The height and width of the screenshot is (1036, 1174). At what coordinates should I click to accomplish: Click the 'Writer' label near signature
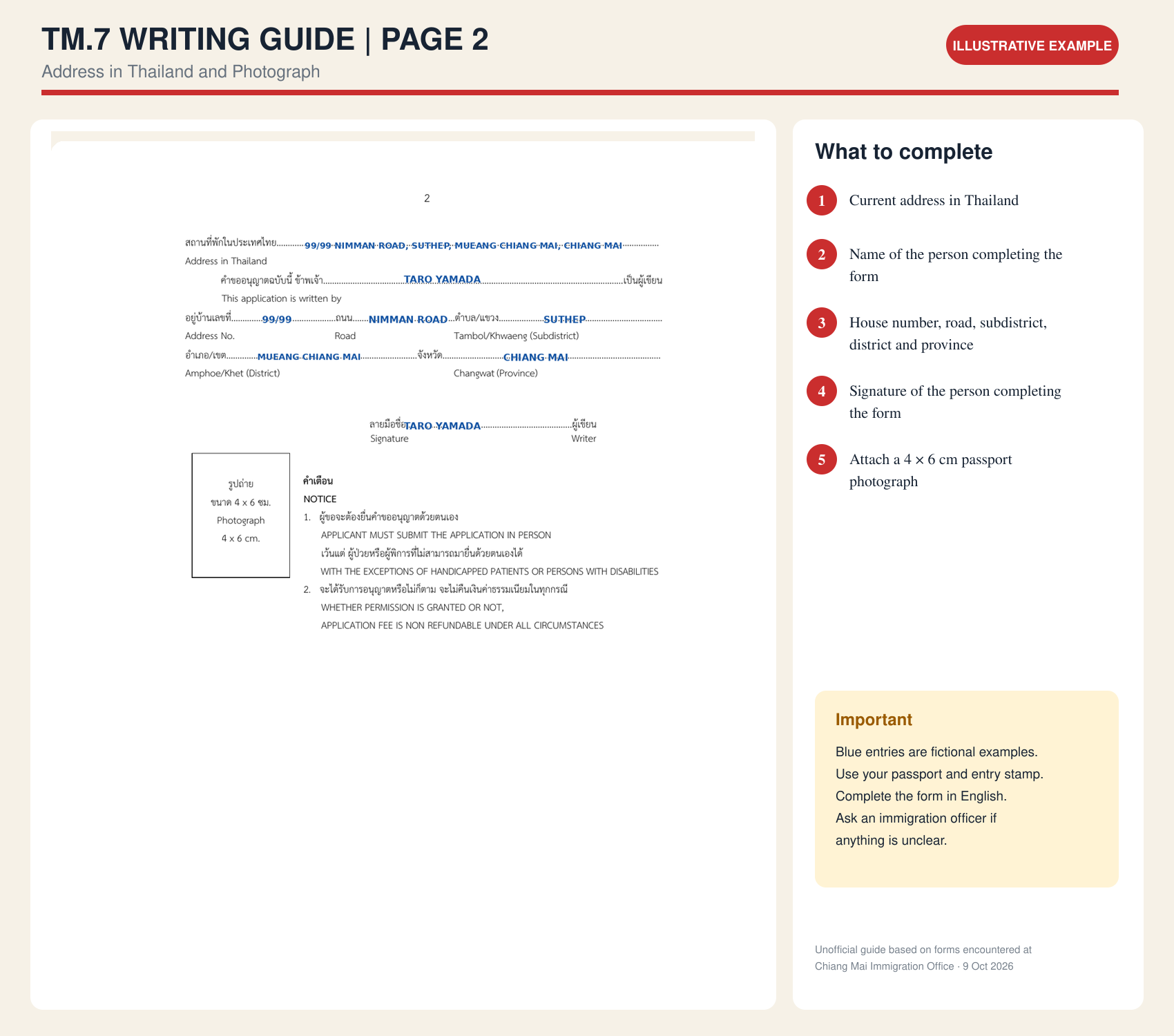coord(584,439)
